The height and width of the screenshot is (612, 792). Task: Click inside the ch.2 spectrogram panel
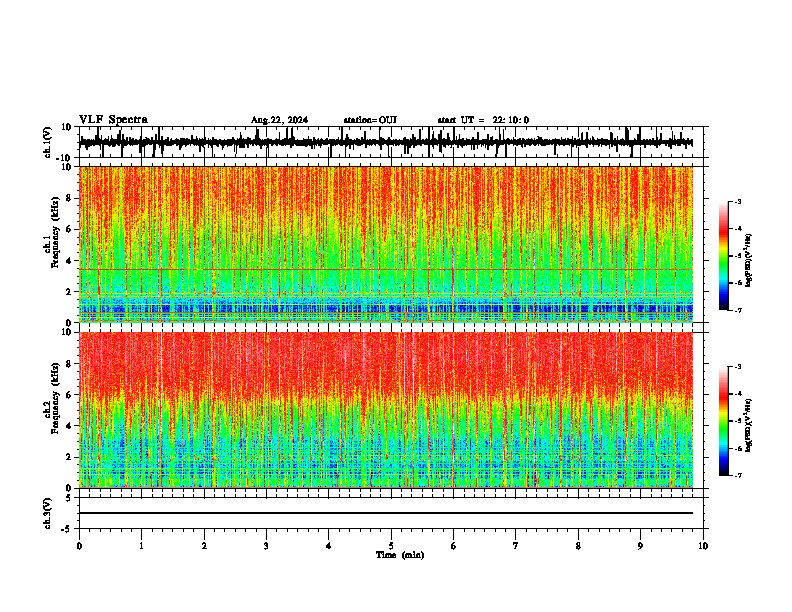[x=386, y=410]
